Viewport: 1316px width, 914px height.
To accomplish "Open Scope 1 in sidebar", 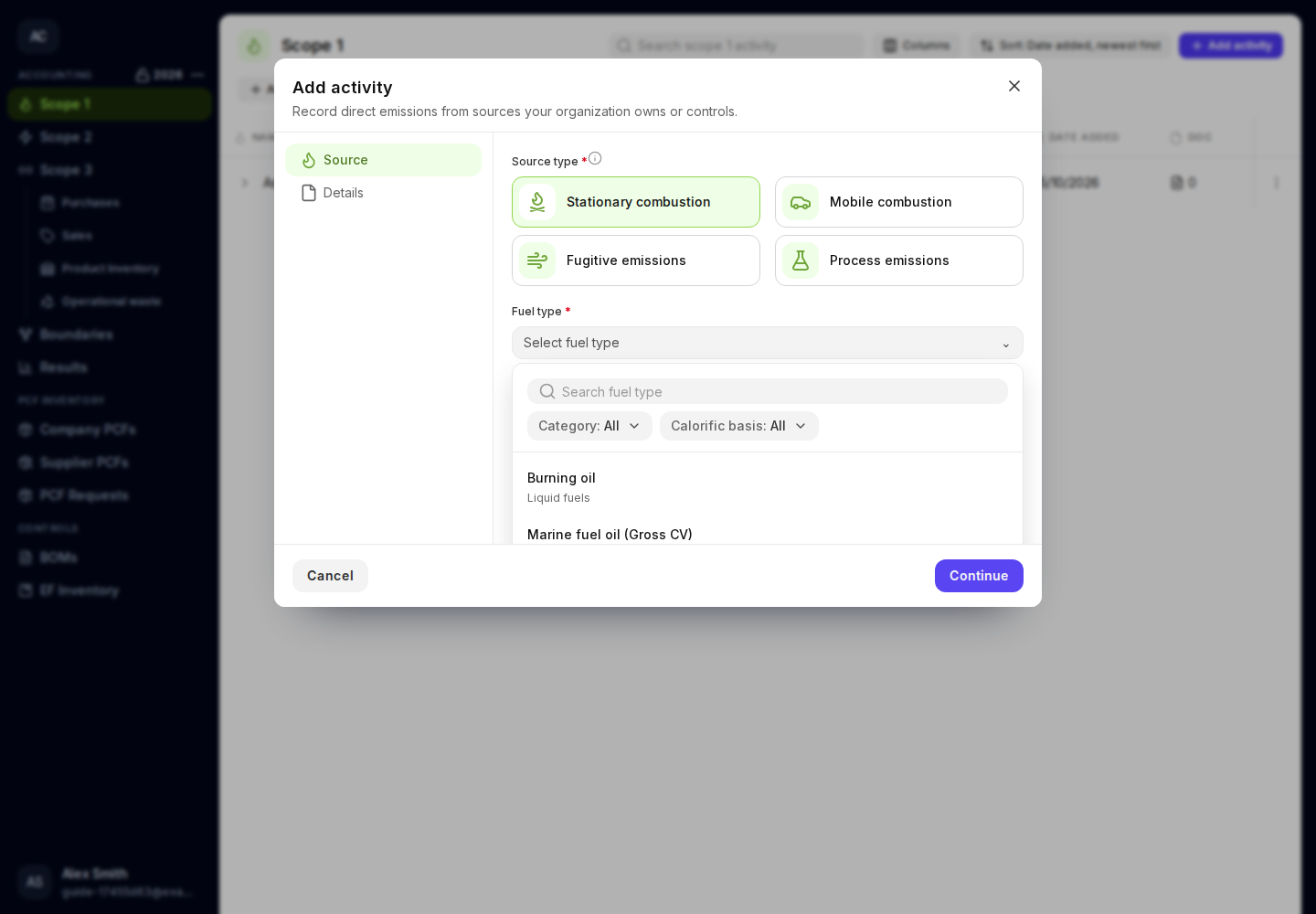I will click(110, 104).
